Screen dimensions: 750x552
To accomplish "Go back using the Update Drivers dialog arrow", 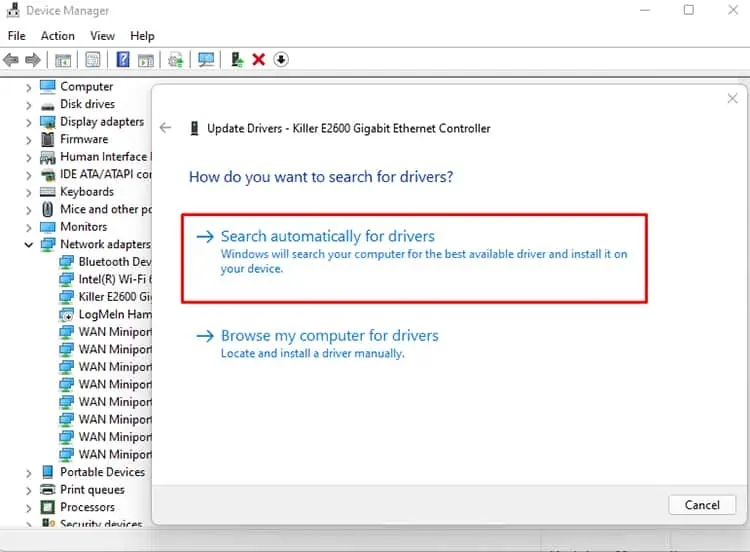I will click(x=166, y=128).
